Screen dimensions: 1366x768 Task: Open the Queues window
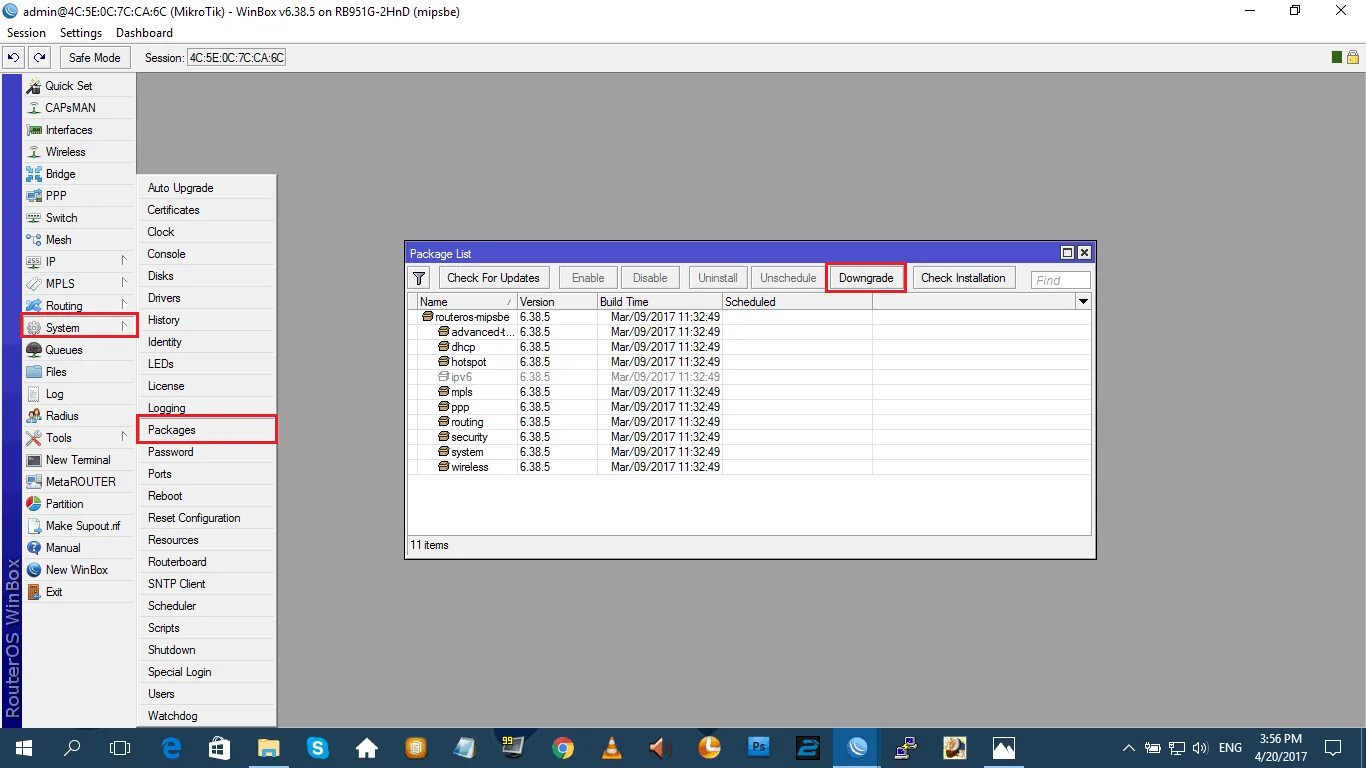[79, 350]
